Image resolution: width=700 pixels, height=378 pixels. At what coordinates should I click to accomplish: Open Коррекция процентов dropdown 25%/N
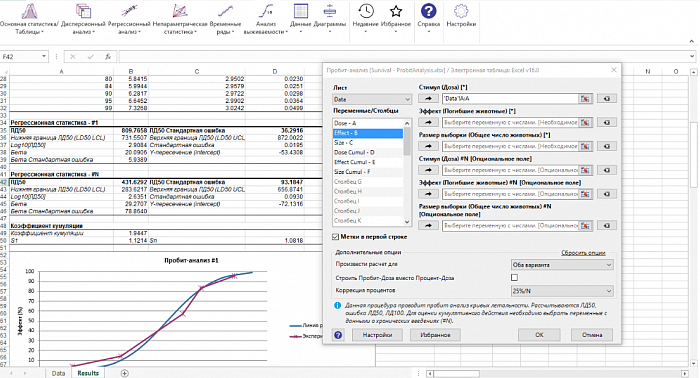click(x=562, y=291)
